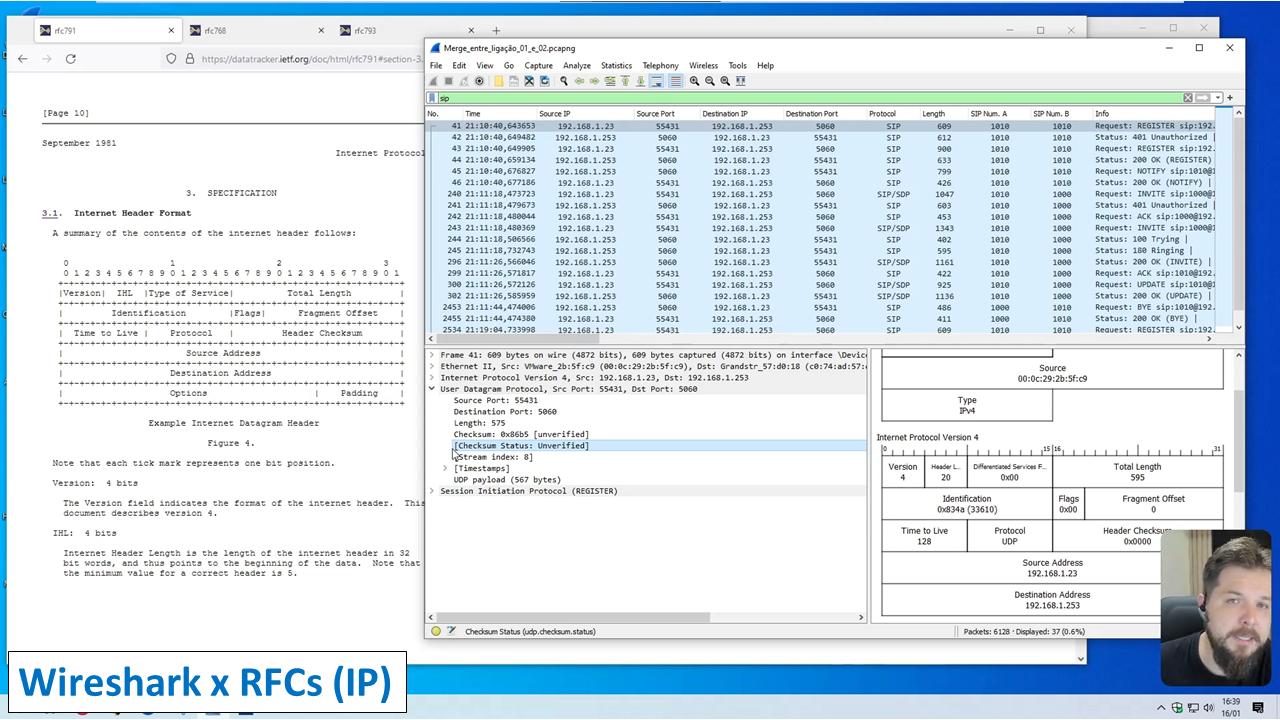The width and height of the screenshot is (1280, 720).
Task: Clear the sip display filter
Action: tap(1188, 98)
